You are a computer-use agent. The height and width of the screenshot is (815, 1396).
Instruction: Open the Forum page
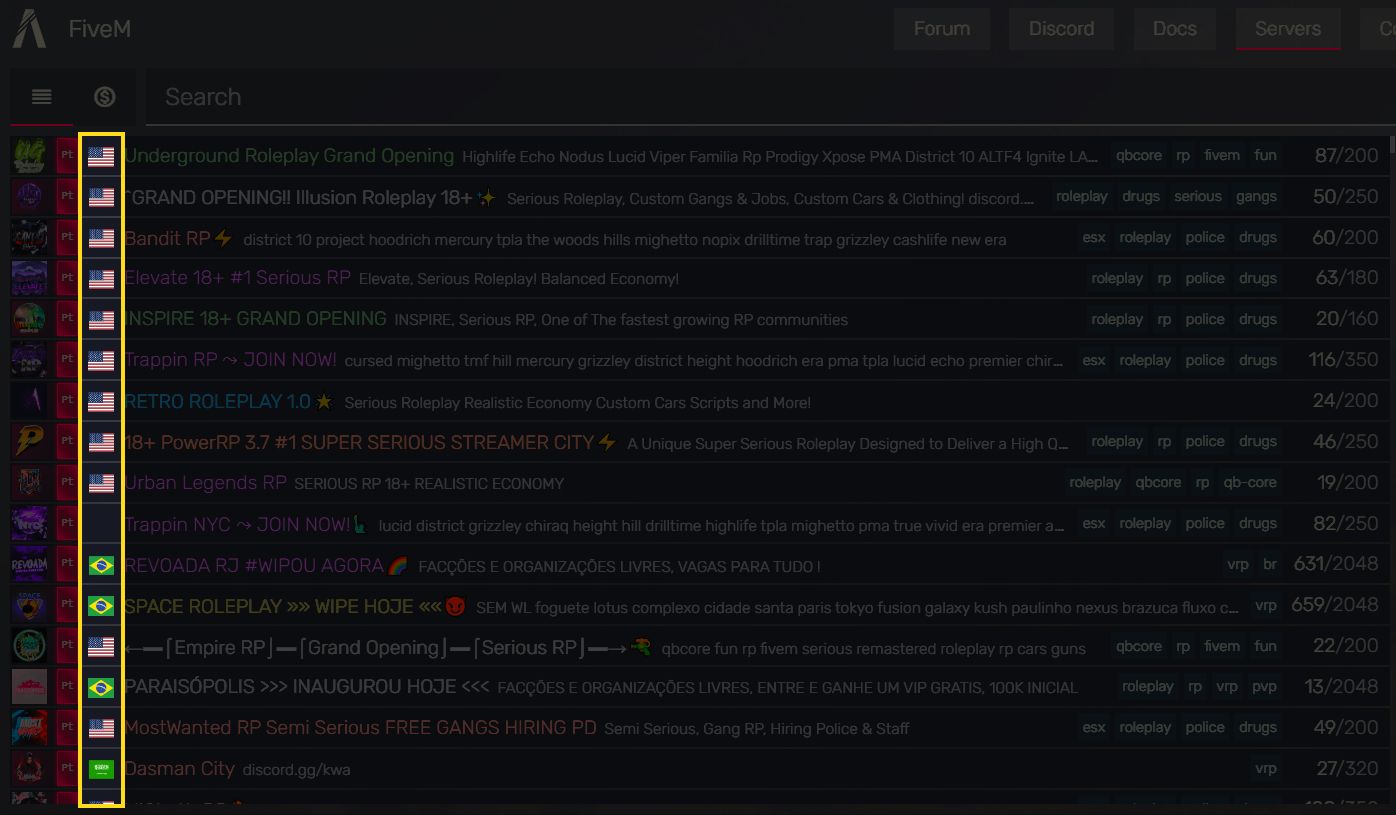(942, 28)
